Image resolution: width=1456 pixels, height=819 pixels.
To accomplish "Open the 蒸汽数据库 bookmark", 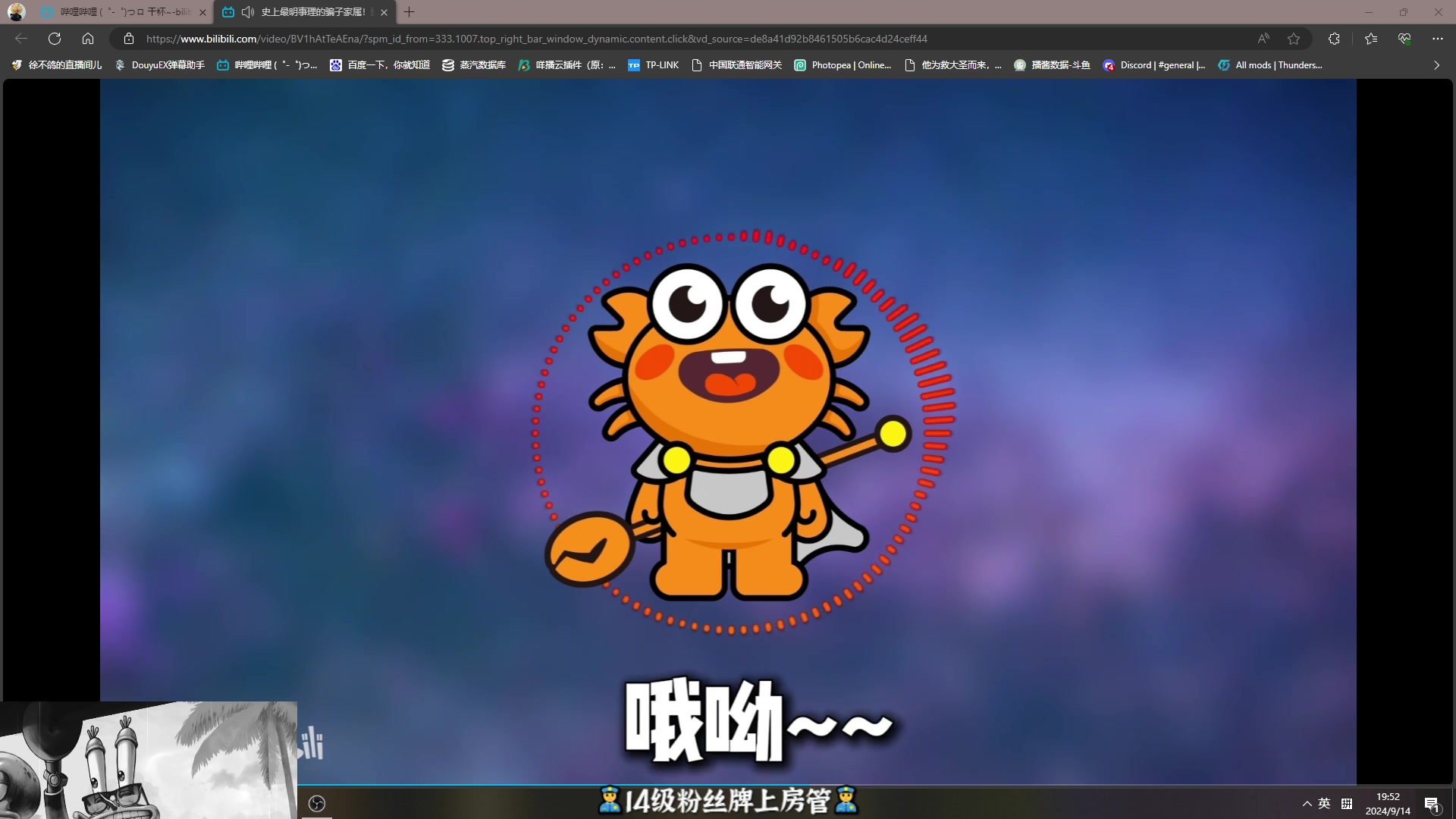I will 474,65.
